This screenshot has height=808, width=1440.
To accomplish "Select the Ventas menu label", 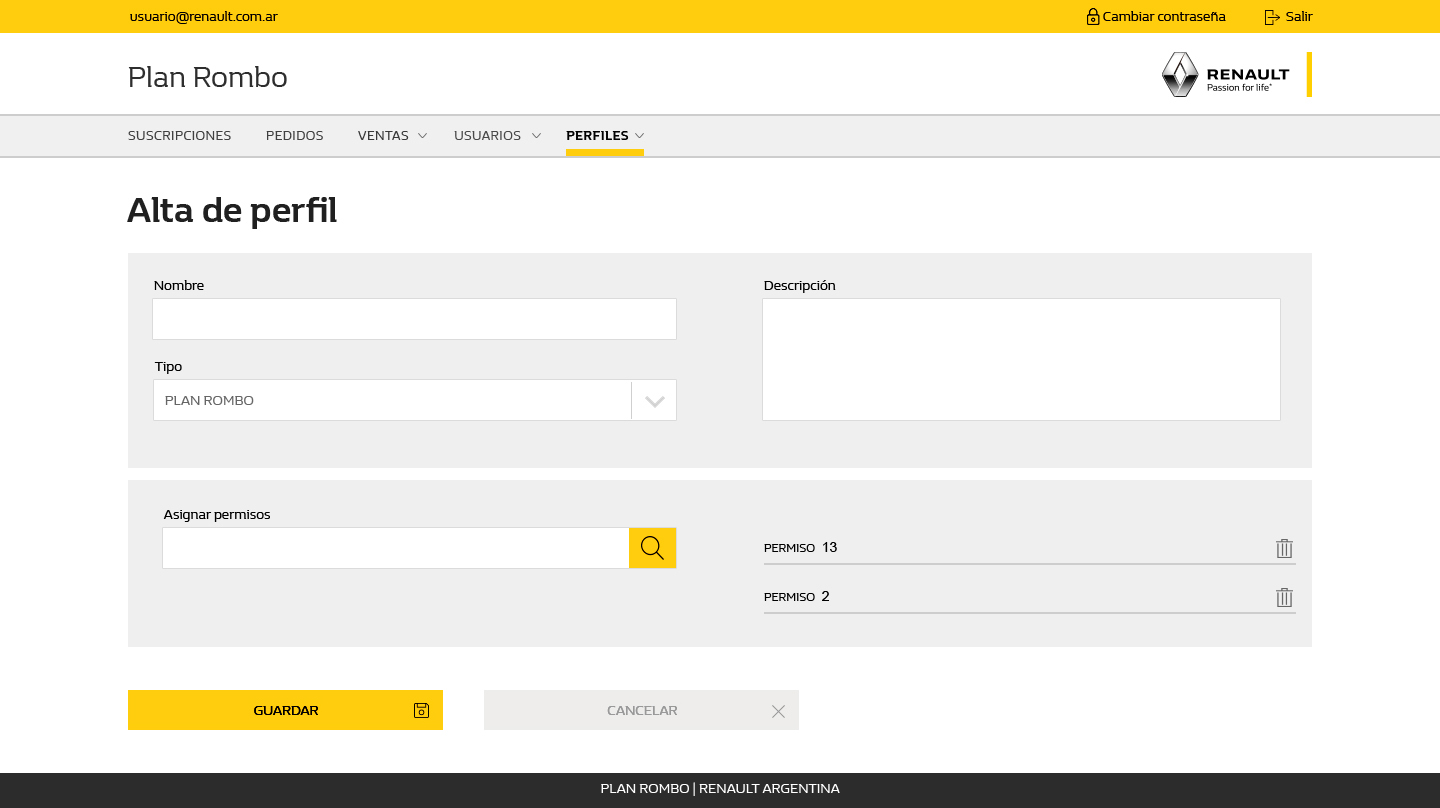I will (x=383, y=135).
